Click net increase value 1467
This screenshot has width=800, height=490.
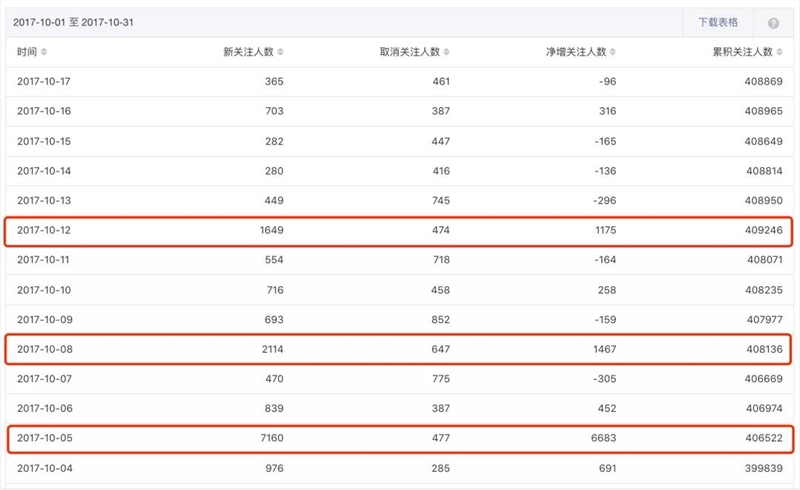click(603, 350)
